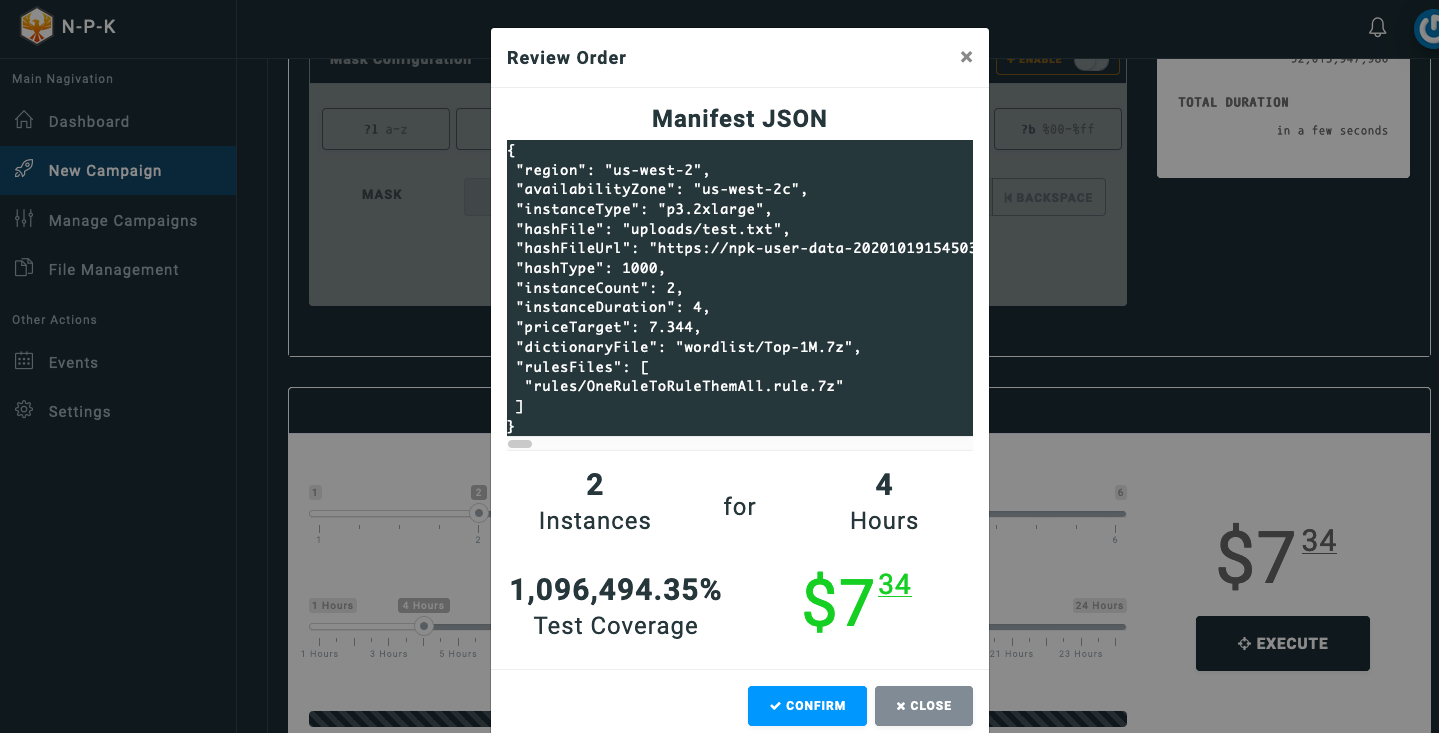Go to File Management page
Viewport: 1439px width, 733px height.
click(113, 270)
